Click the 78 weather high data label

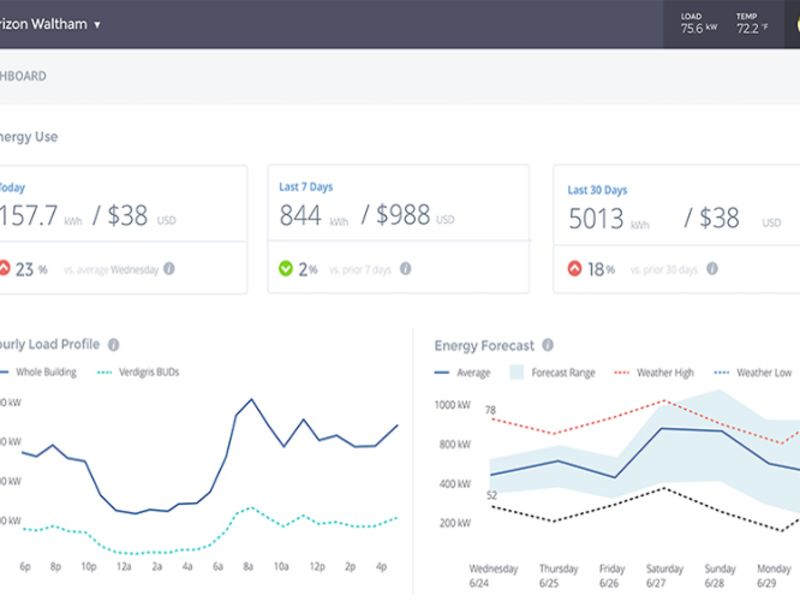(x=490, y=410)
